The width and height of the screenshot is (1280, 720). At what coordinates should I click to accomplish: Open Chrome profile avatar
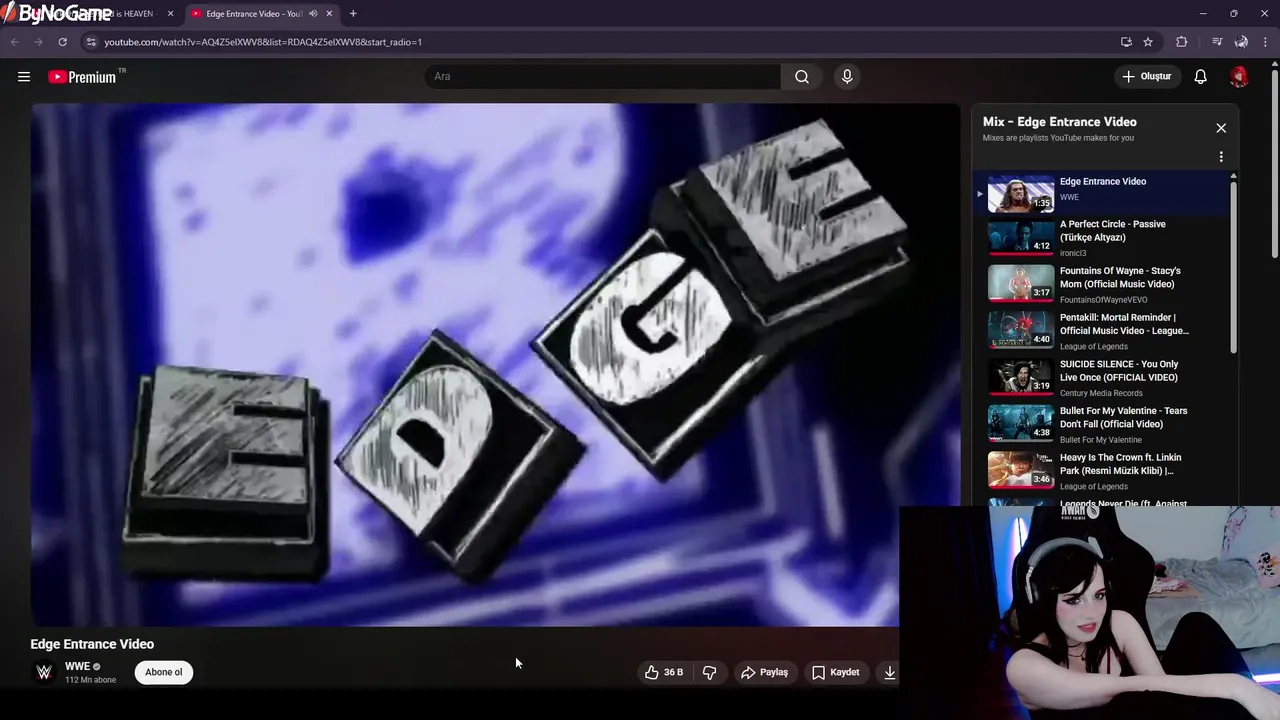tap(1241, 42)
